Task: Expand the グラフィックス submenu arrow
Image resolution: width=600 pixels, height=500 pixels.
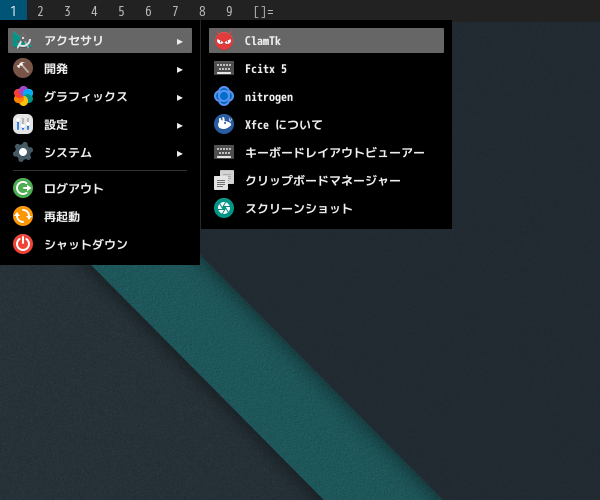Action: coord(179,98)
